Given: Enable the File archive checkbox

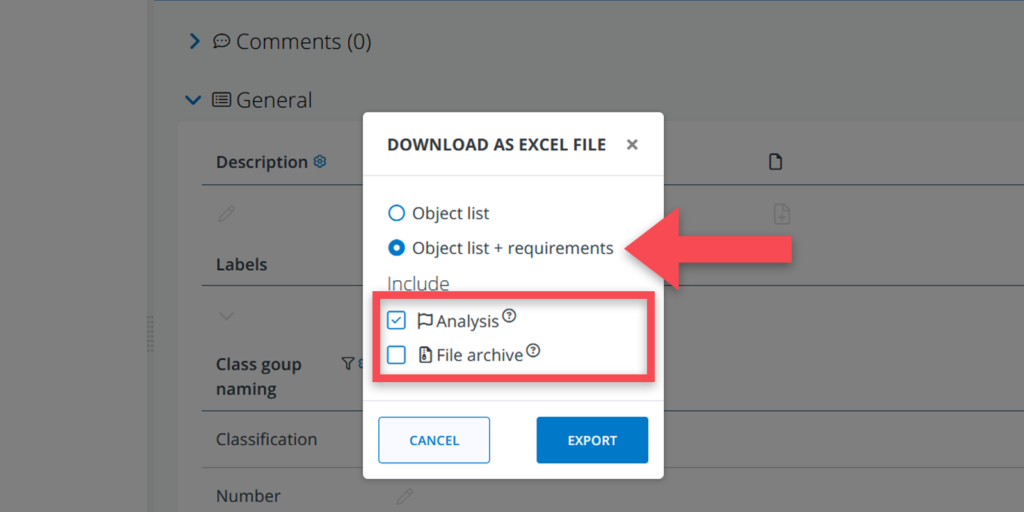Looking at the screenshot, I should click(x=396, y=354).
